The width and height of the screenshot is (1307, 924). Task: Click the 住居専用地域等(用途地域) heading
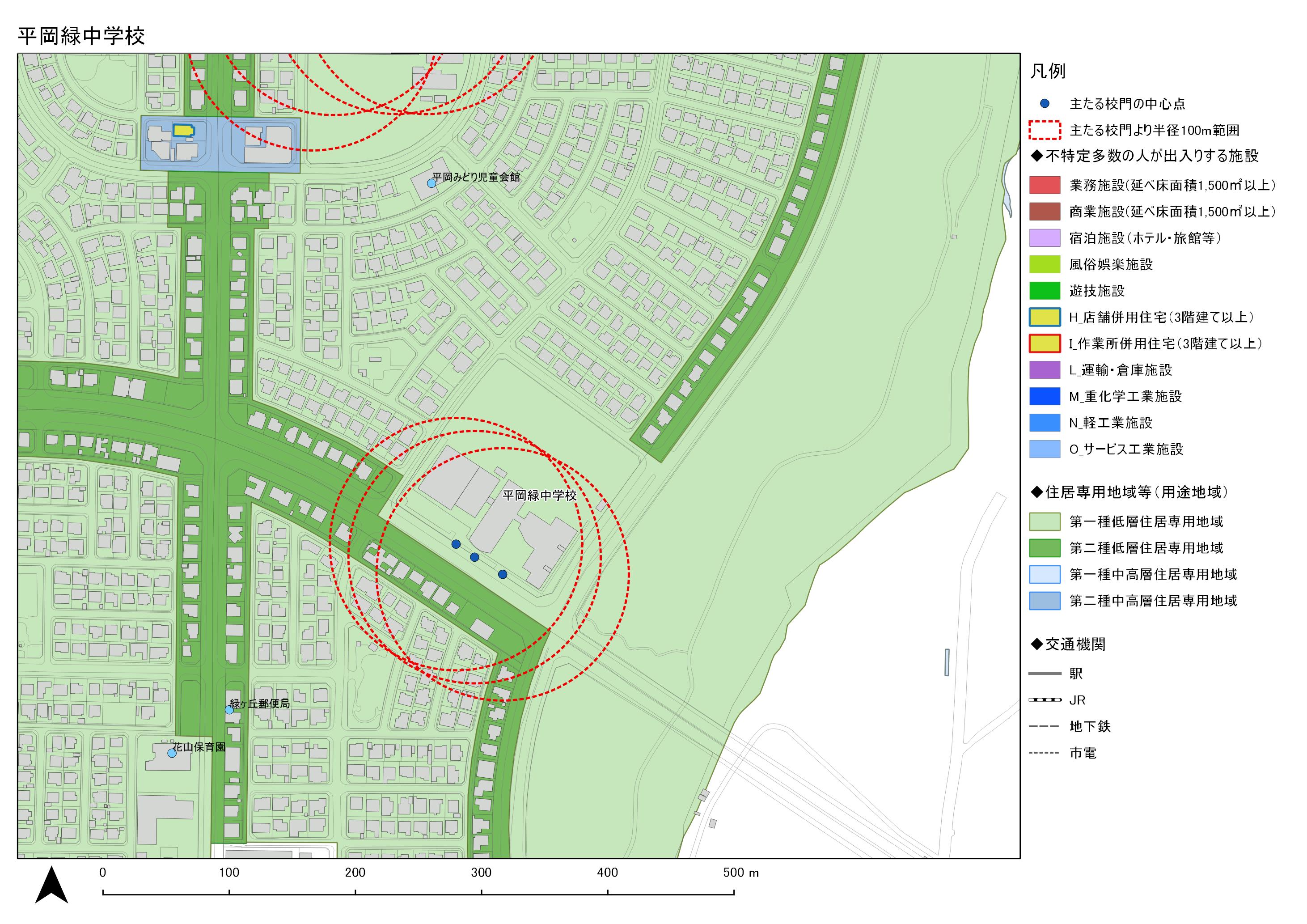[1129, 492]
